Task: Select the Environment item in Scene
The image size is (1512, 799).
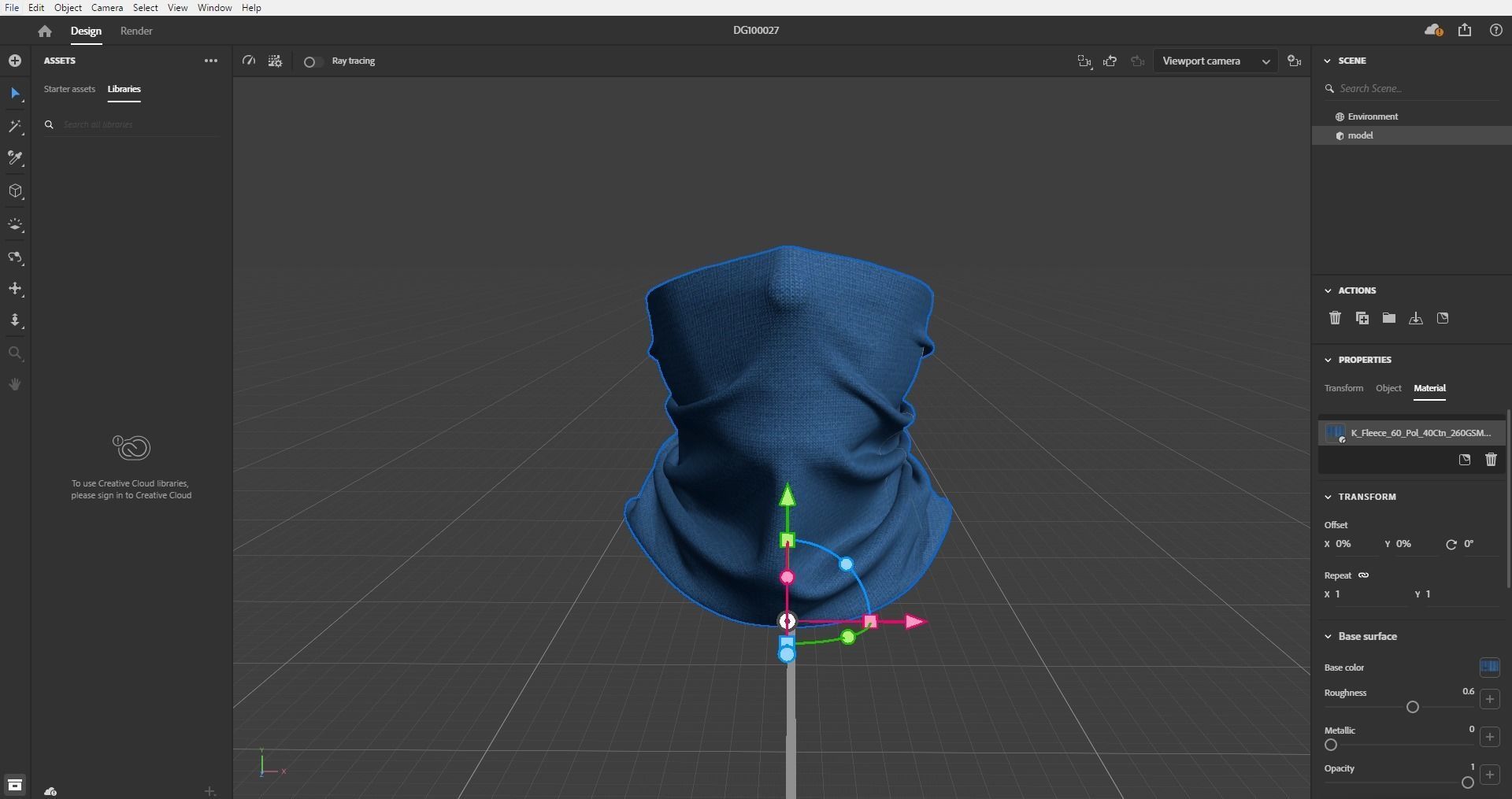Action: pyautogui.click(x=1373, y=117)
